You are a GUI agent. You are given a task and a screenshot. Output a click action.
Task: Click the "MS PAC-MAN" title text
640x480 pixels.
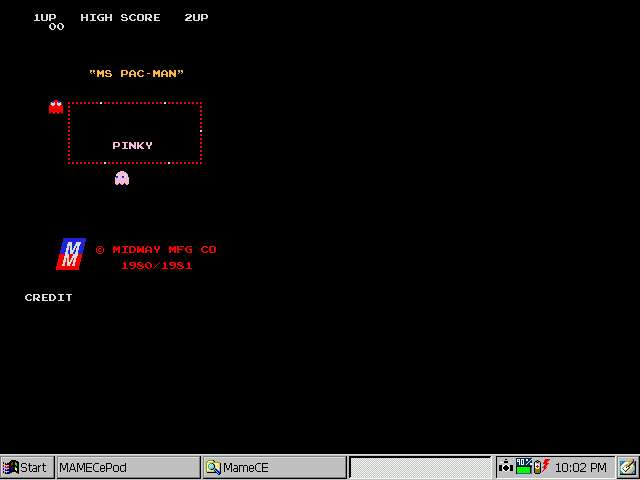[x=137, y=73]
